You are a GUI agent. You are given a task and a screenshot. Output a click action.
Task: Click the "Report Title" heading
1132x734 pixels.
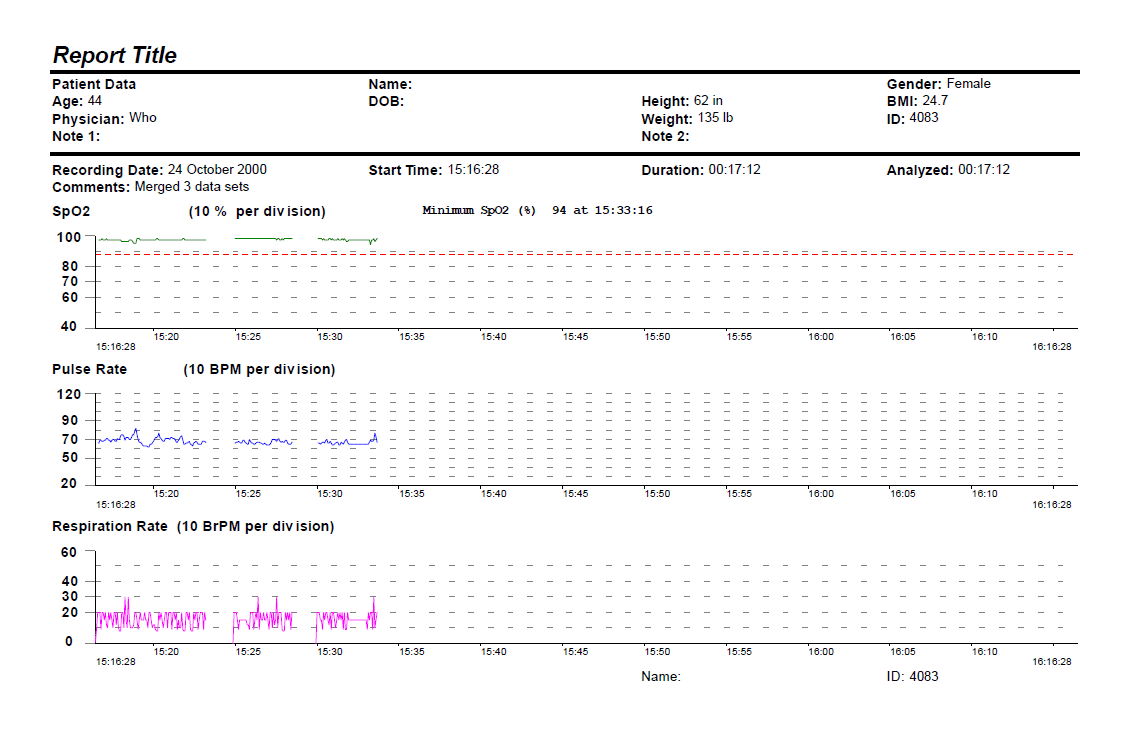point(115,55)
